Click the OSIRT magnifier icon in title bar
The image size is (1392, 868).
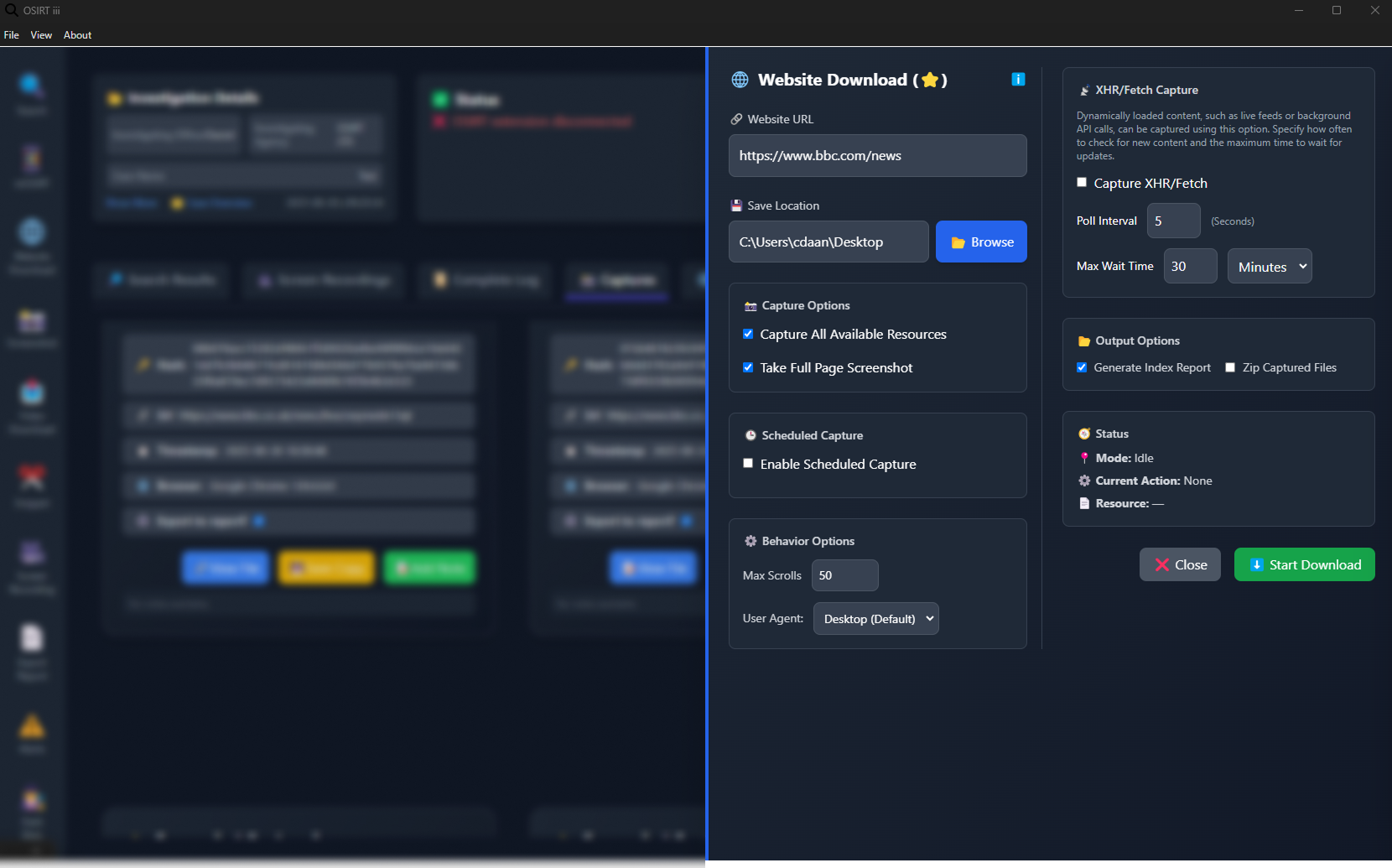(x=11, y=10)
